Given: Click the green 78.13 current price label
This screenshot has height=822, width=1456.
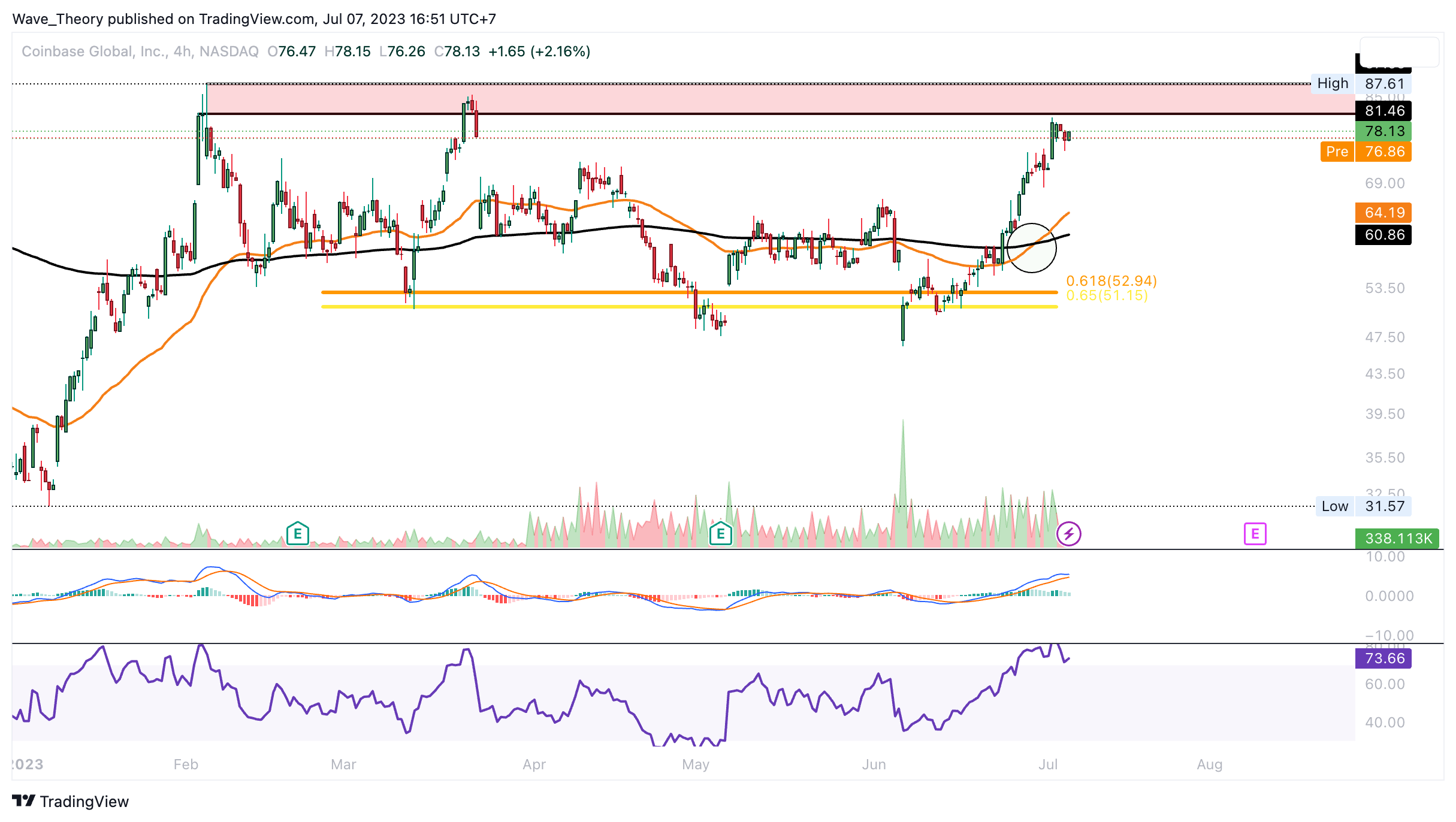Looking at the screenshot, I should (1383, 131).
